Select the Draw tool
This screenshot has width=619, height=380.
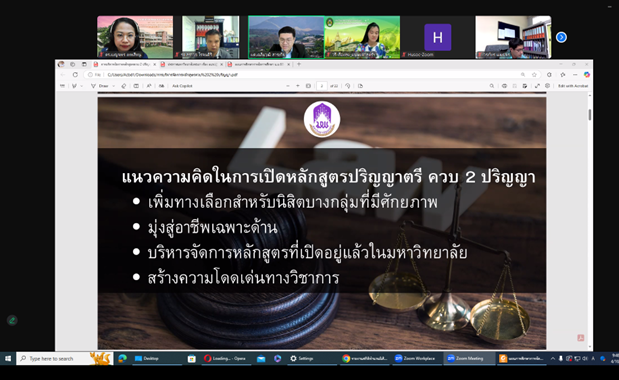click(100, 86)
